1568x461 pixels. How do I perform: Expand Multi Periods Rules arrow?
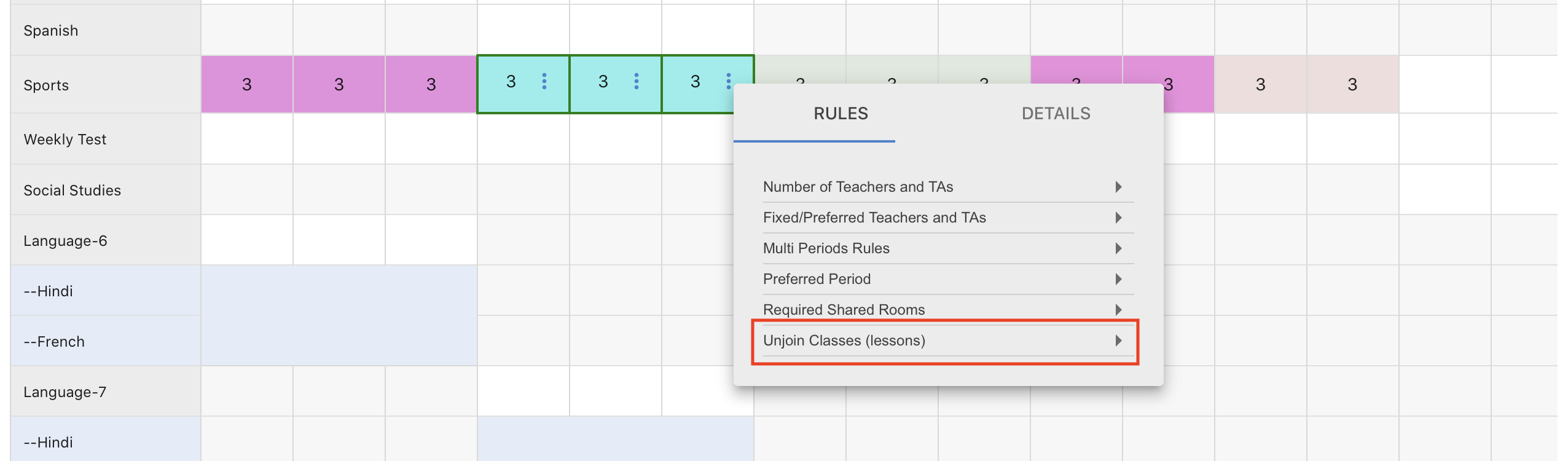click(1119, 248)
